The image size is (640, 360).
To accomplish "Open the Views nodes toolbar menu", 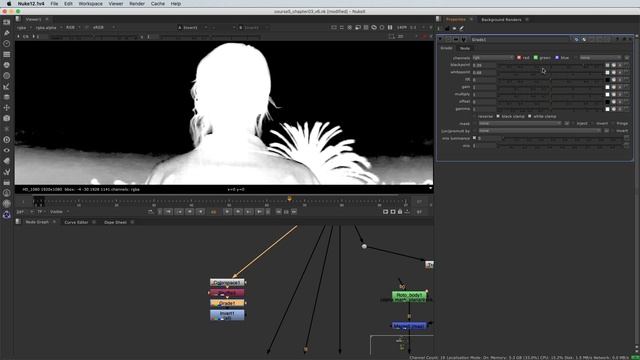I will (x=7, y=150).
